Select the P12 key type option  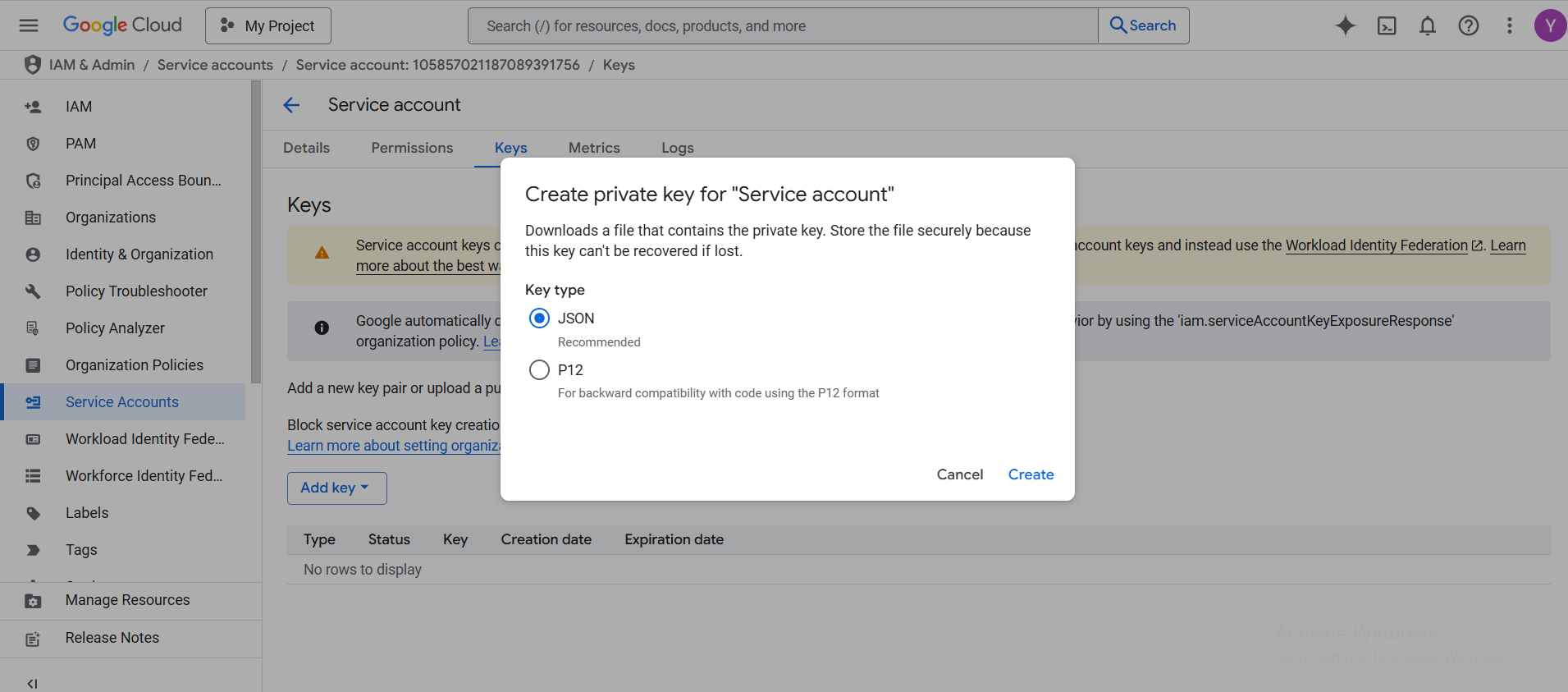pyautogui.click(x=539, y=370)
